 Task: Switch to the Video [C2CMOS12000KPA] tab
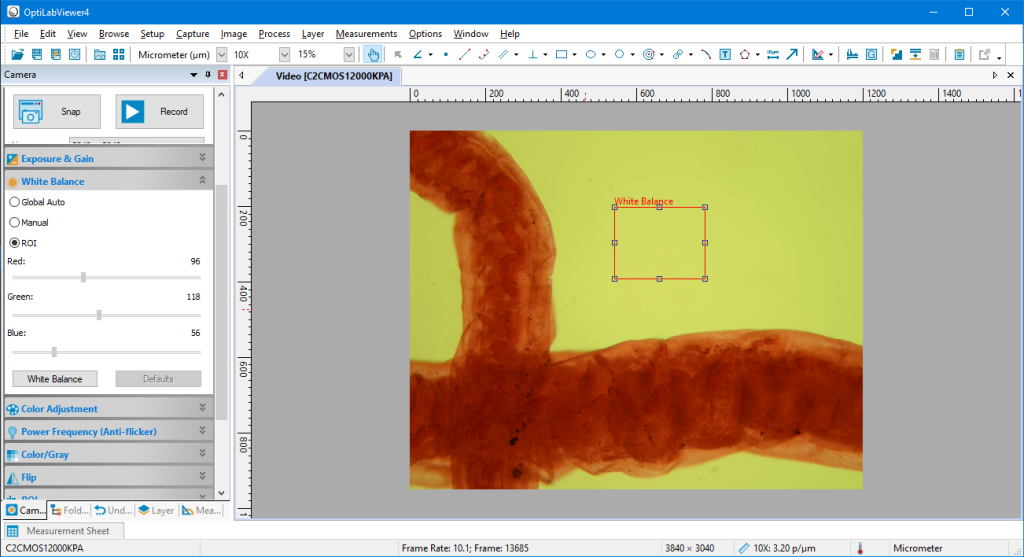pos(334,76)
